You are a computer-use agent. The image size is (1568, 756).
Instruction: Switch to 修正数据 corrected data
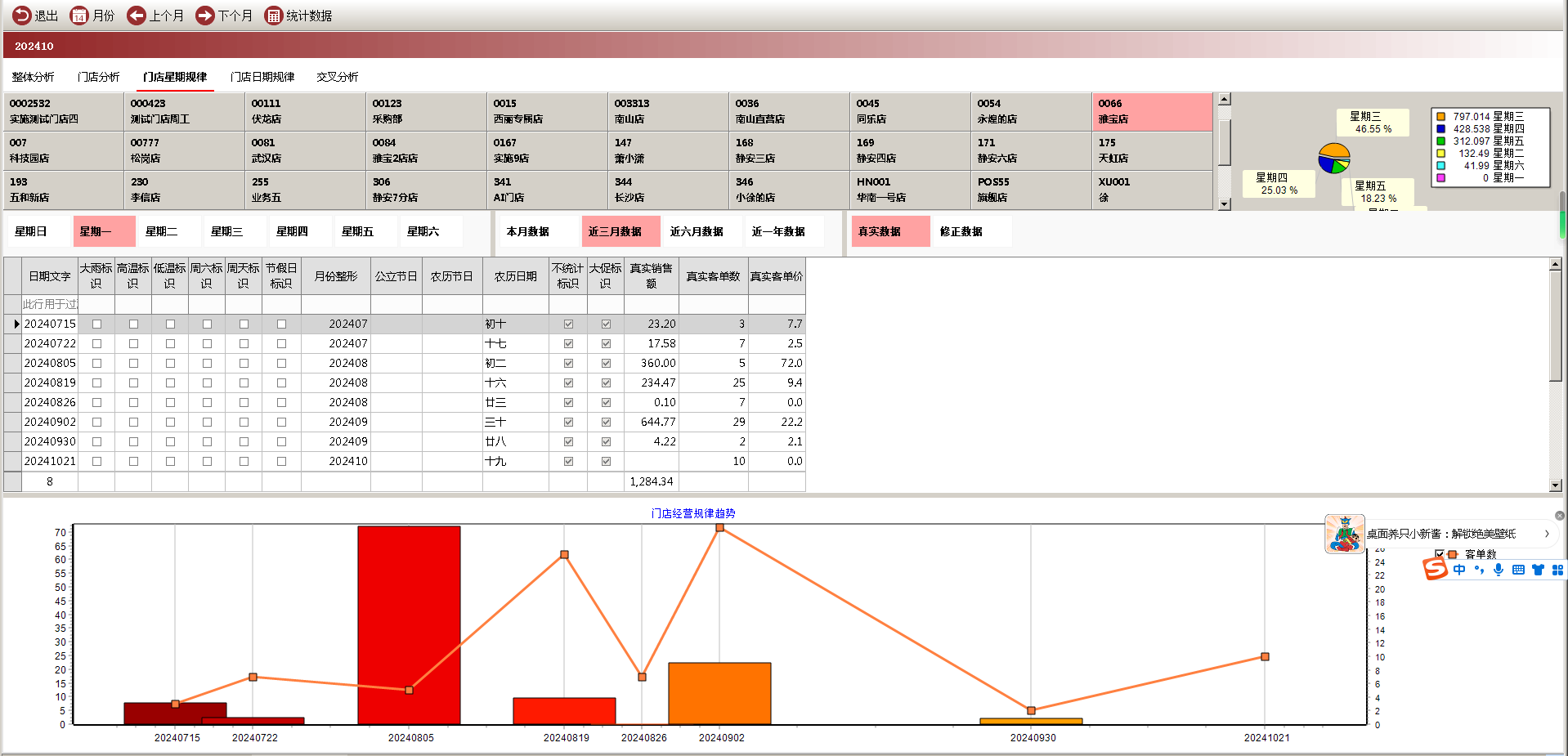(972, 231)
